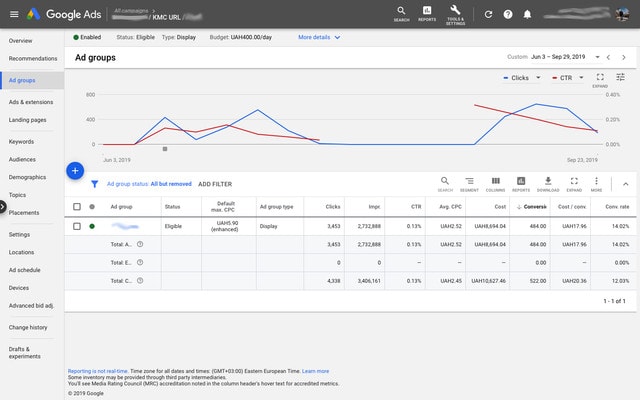
Task: Go to Change history in sidebar
Action: click(x=28, y=327)
